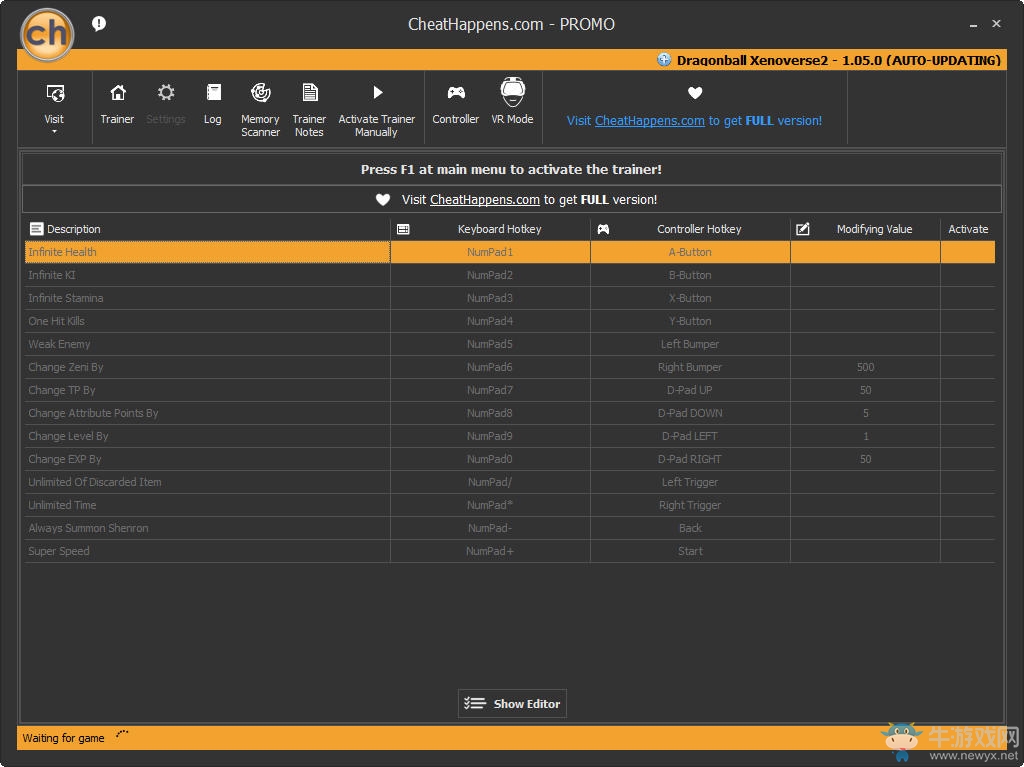Click the CH logo icon
Screen dimensions: 1024x767
pyautogui.click(x=47, y=34)
